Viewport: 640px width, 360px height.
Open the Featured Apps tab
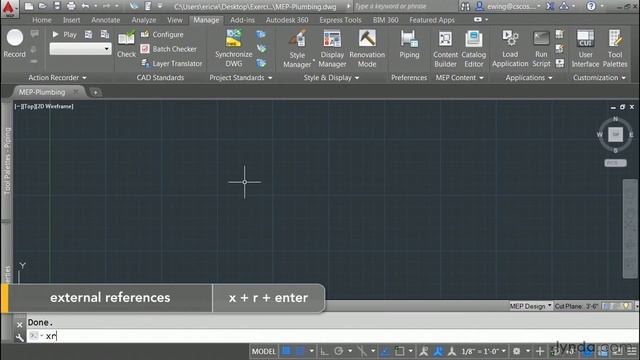point(432,20)
